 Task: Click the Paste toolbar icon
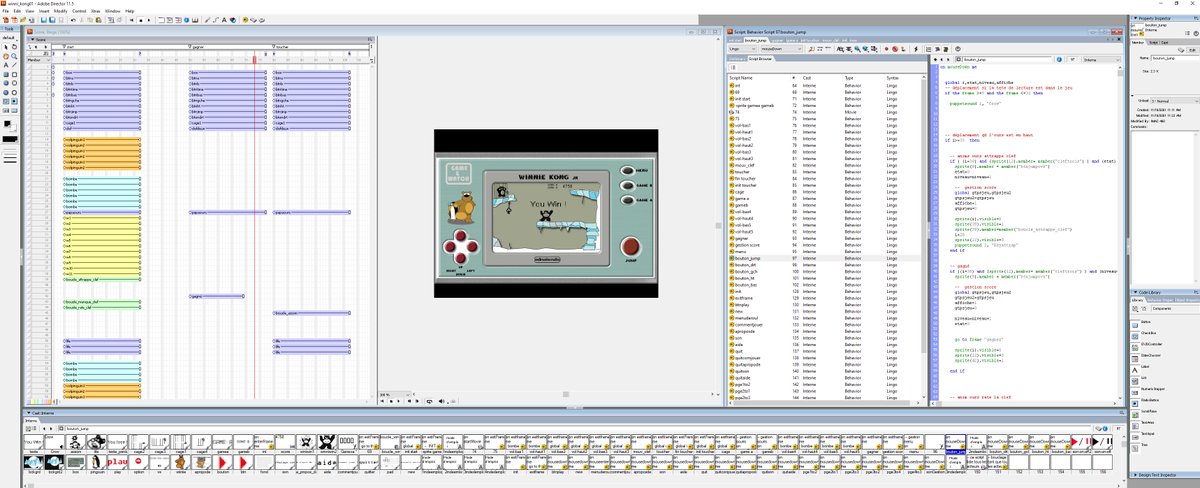click(x=99, y=20)
